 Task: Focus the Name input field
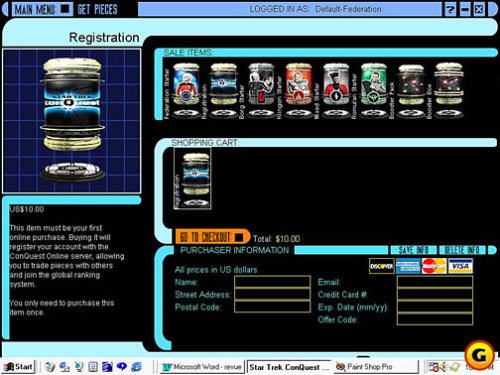pos(272,282)
